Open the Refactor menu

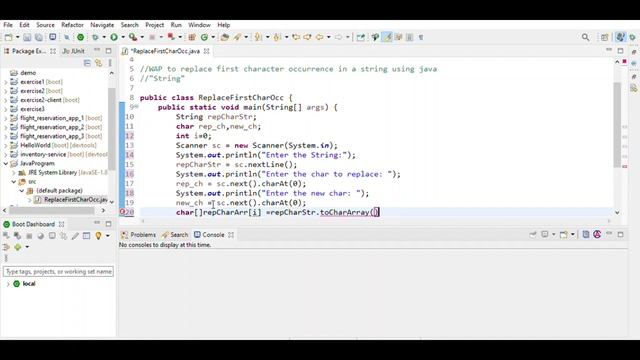[72, 25]
